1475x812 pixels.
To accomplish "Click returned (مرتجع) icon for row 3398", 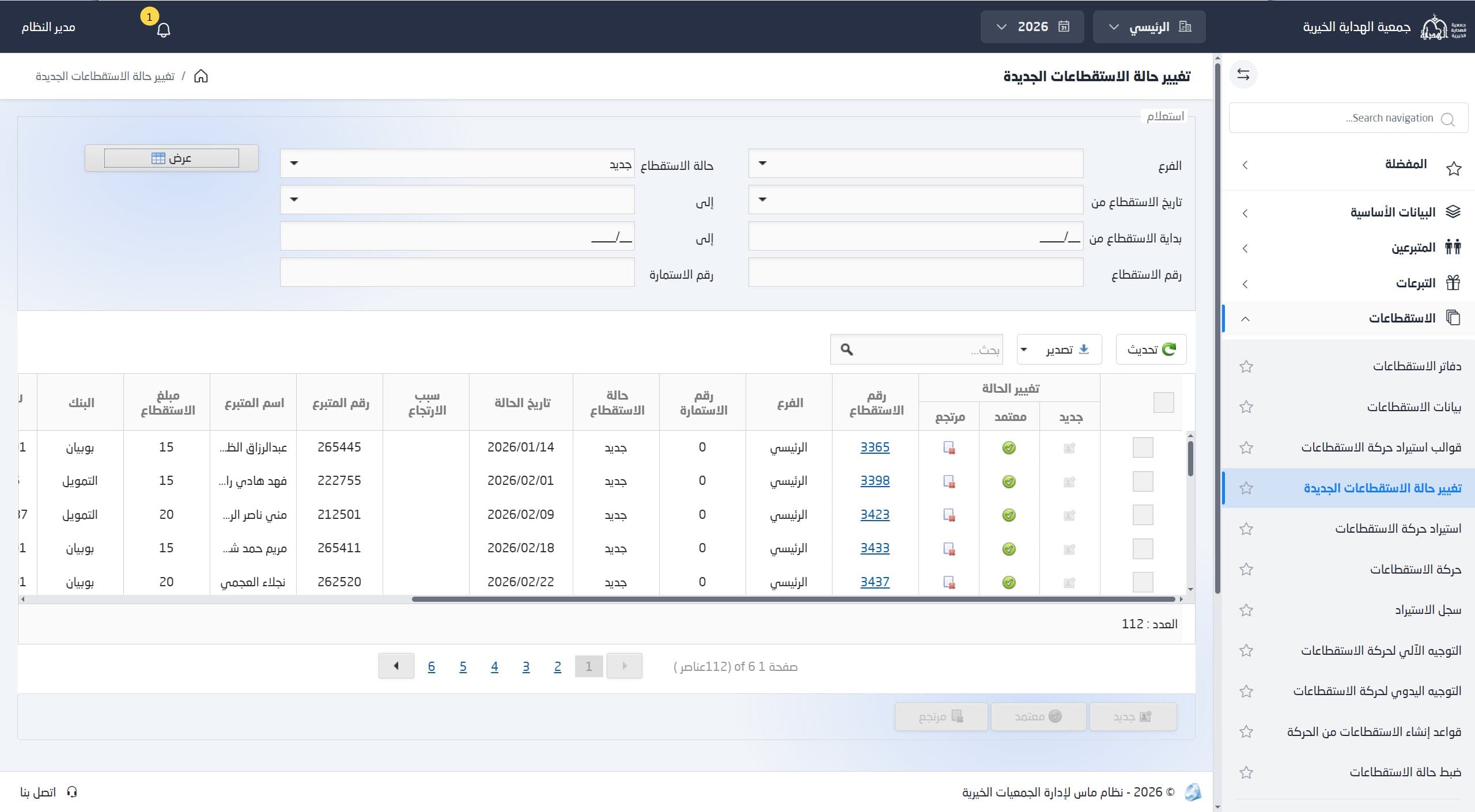I will (x=949, y=481).
